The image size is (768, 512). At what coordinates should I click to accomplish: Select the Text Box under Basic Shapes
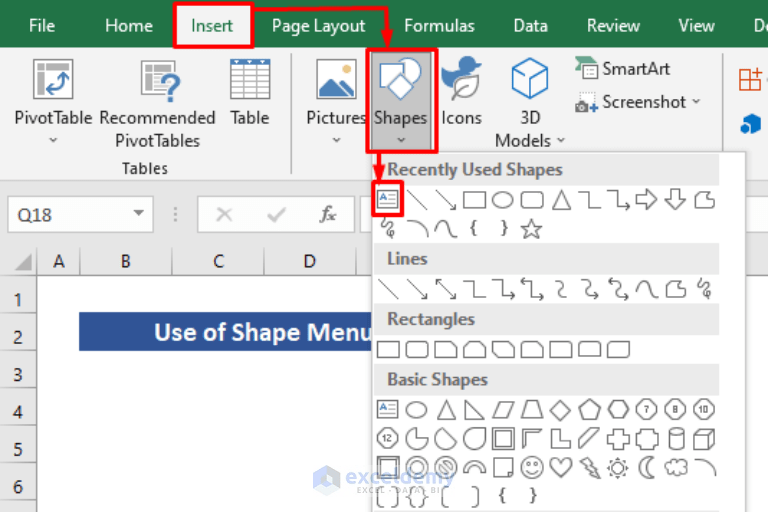tap(387, 409)
